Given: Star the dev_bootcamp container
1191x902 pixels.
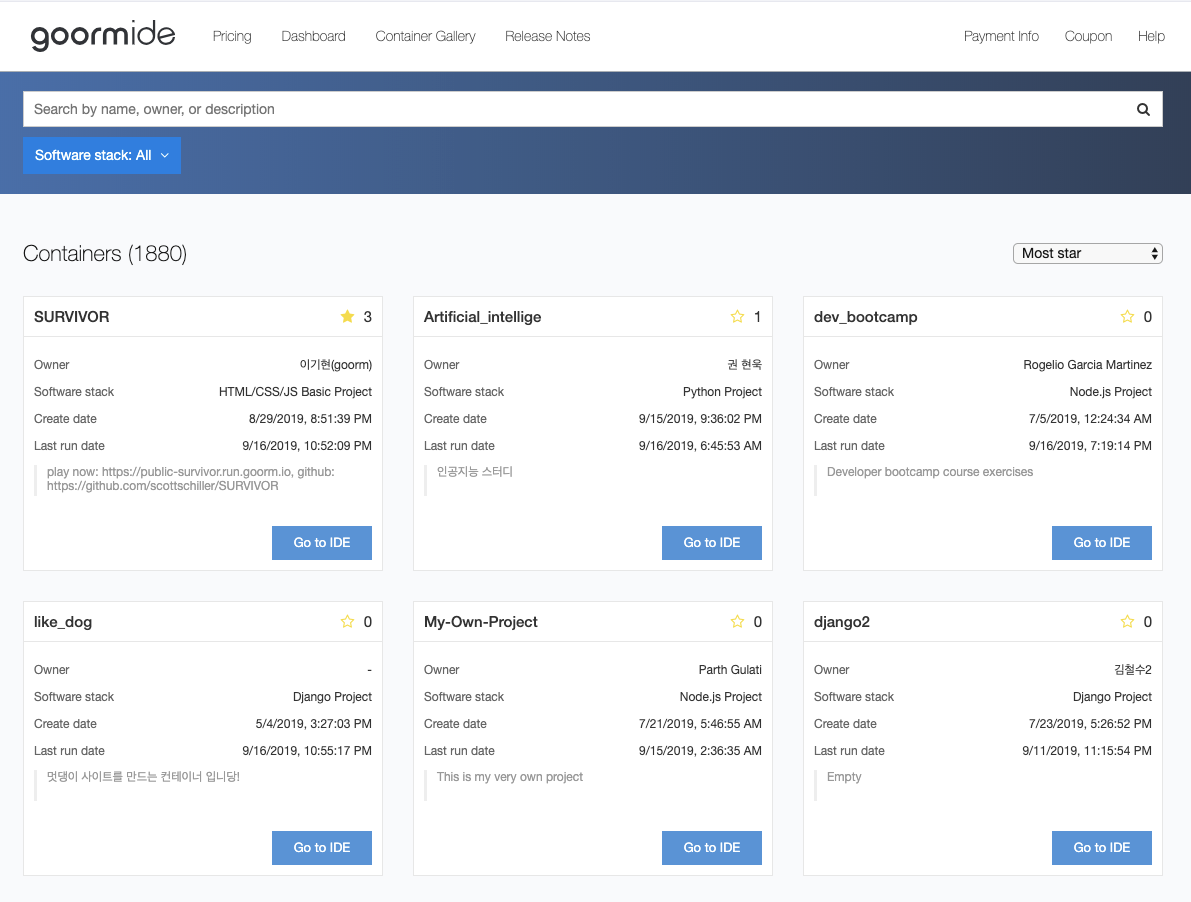Looking at the screenshot, I should (x=1127, y=317).
